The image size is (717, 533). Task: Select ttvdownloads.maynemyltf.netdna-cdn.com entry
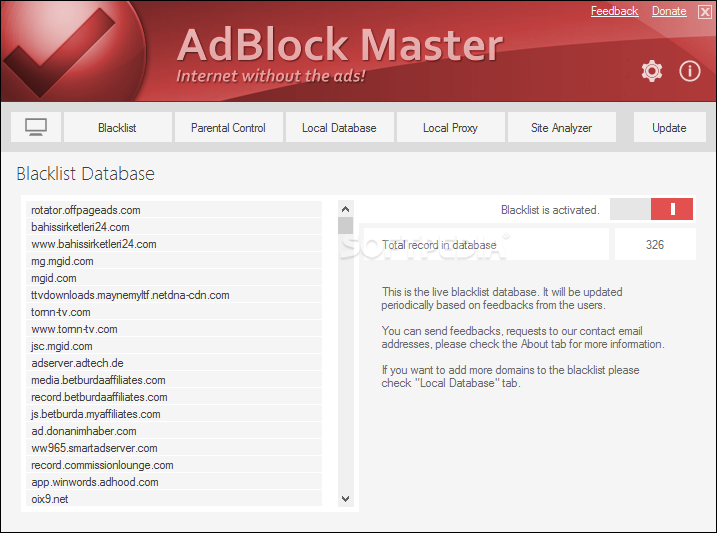pyautogui.click(x=174, y=295)
